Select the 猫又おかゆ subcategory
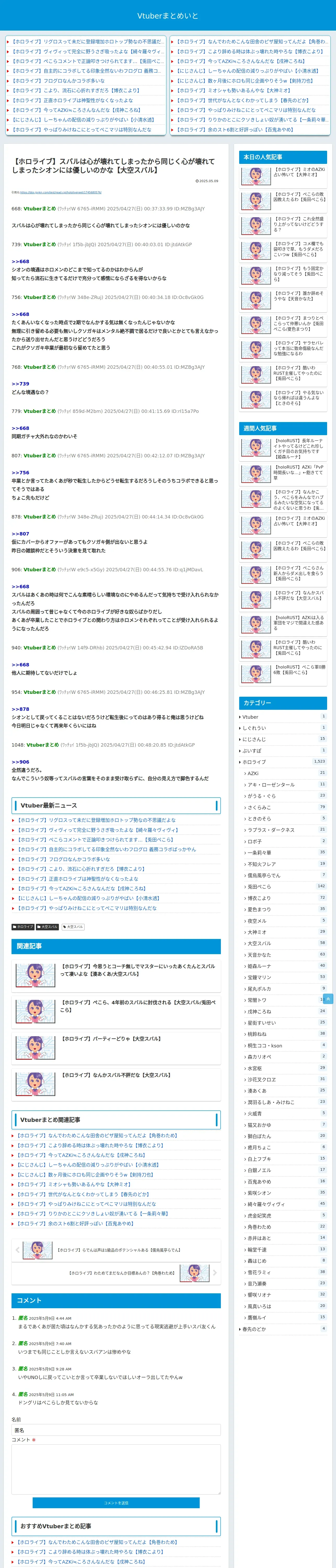Viewport: 336px width, 1568px height. 285,1125
